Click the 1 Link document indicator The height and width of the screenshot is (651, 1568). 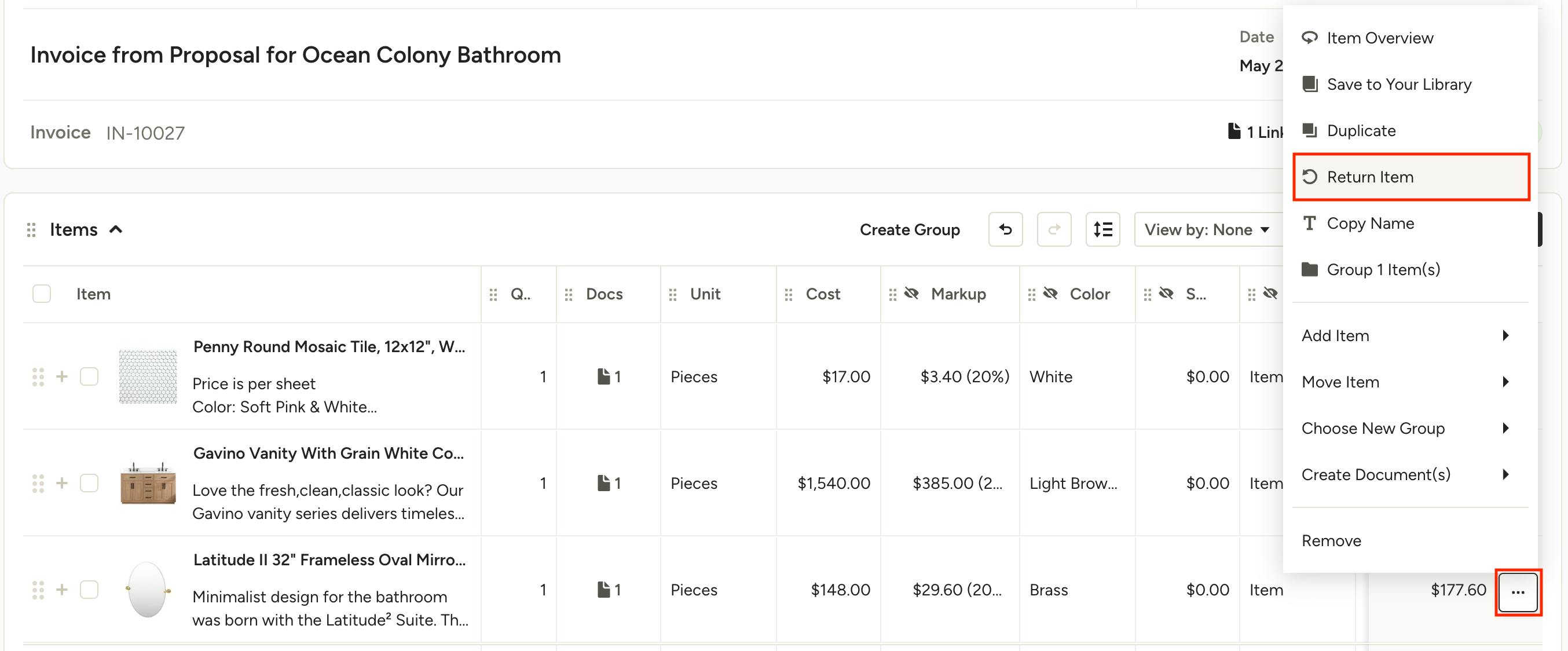coord(1255,131)
